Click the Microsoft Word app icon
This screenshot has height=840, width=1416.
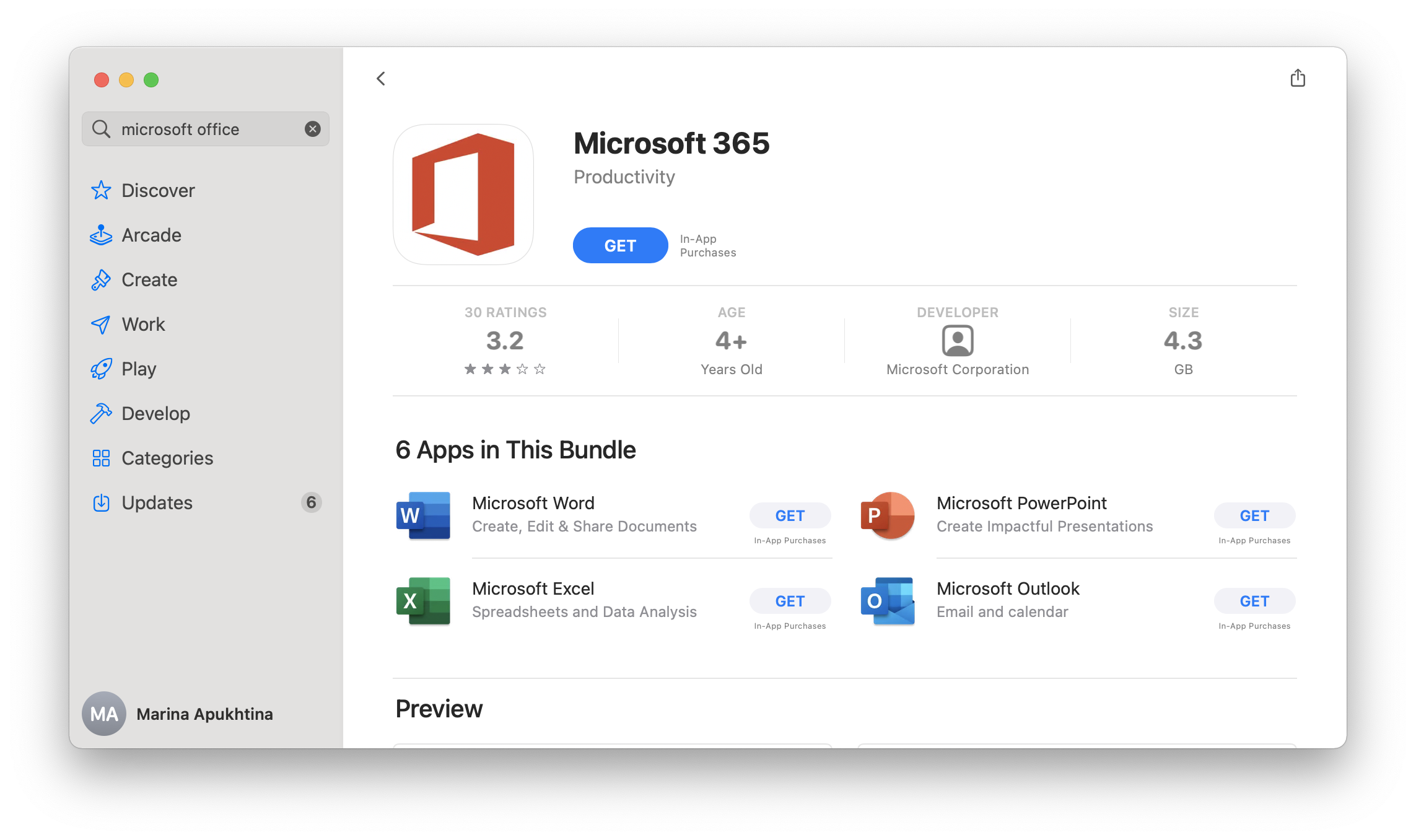(x=423, y=515)
